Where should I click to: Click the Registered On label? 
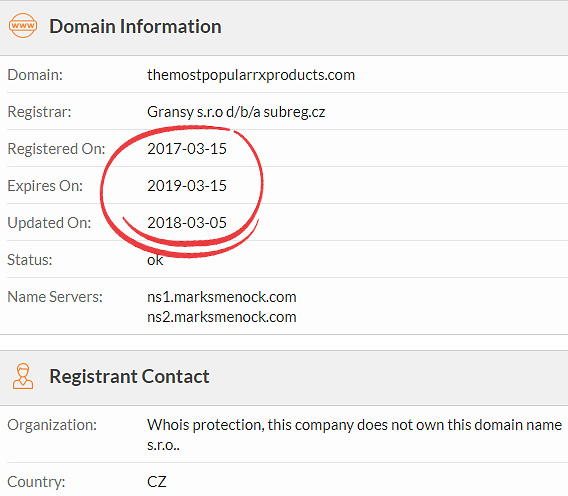[x=57, y=149]
